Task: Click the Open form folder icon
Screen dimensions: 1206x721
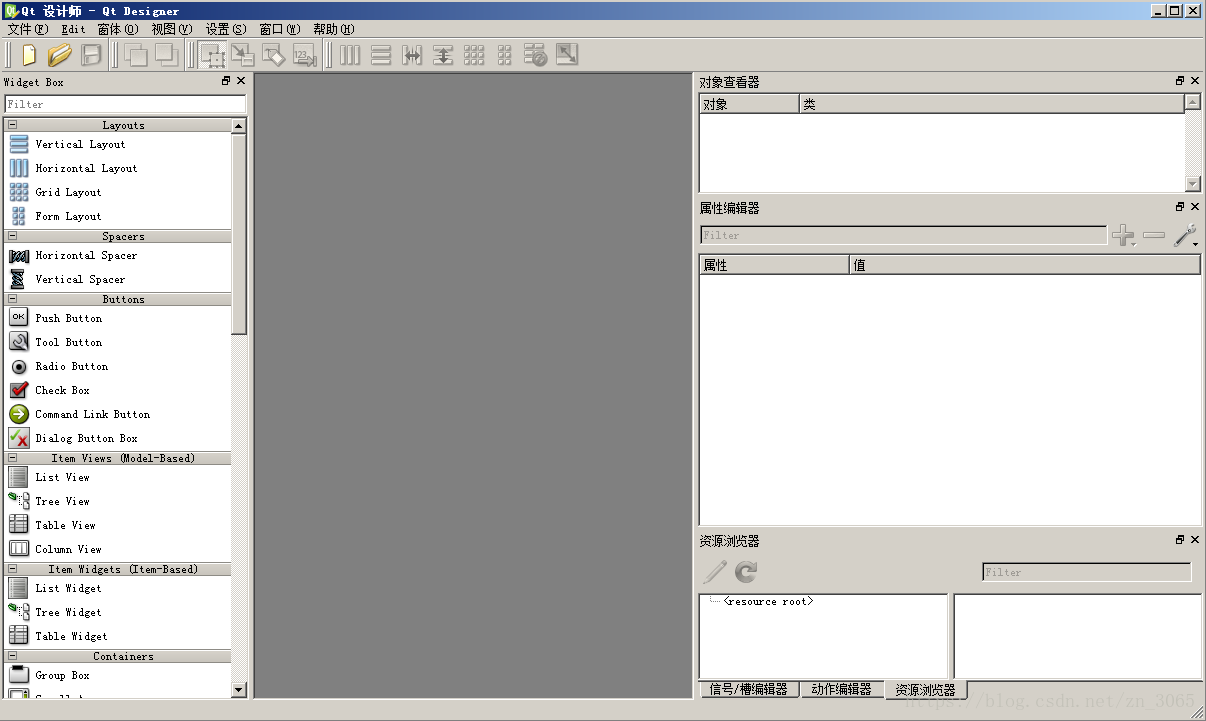Action: (x=60, y=55)
